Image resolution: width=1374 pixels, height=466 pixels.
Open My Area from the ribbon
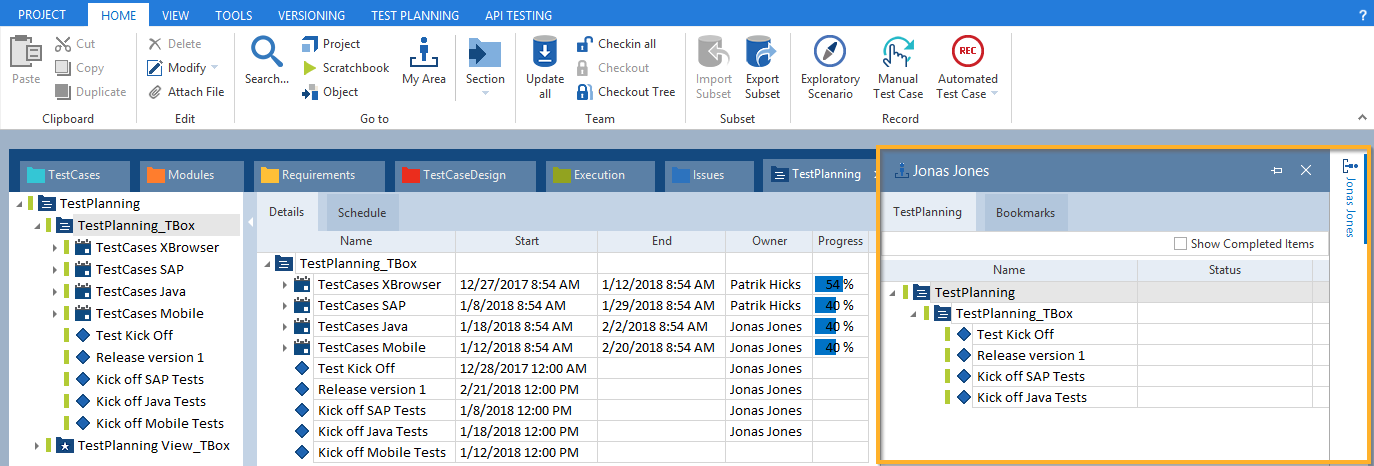click(423, 61)
